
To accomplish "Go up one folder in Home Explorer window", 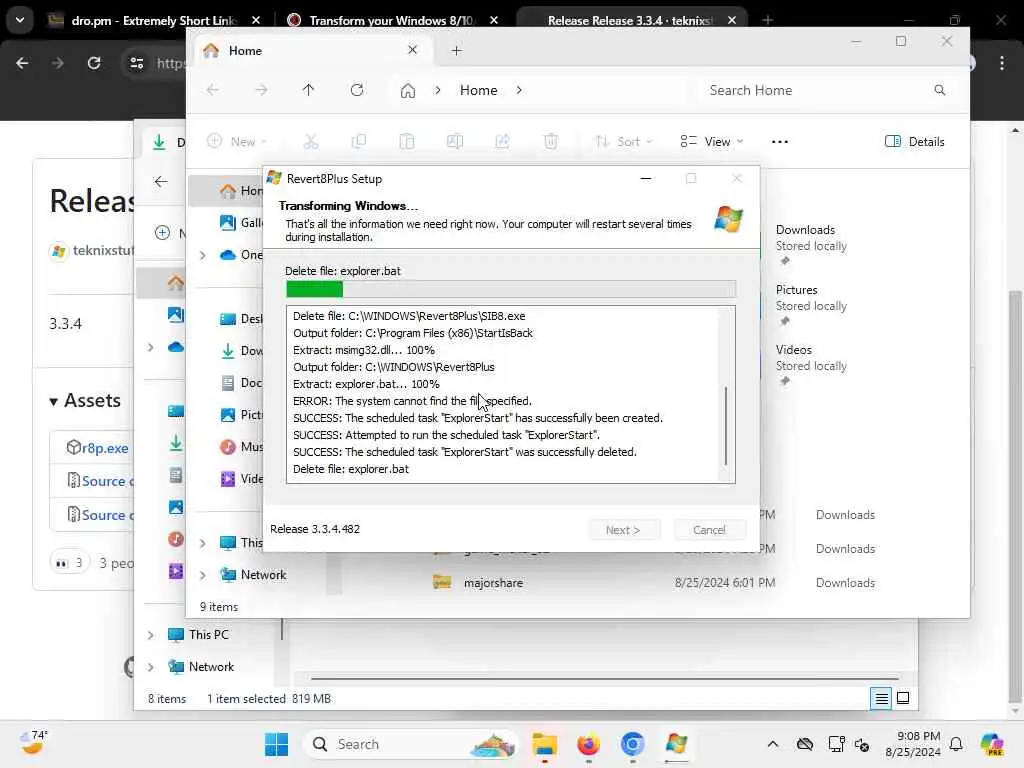I will (308, 89).
